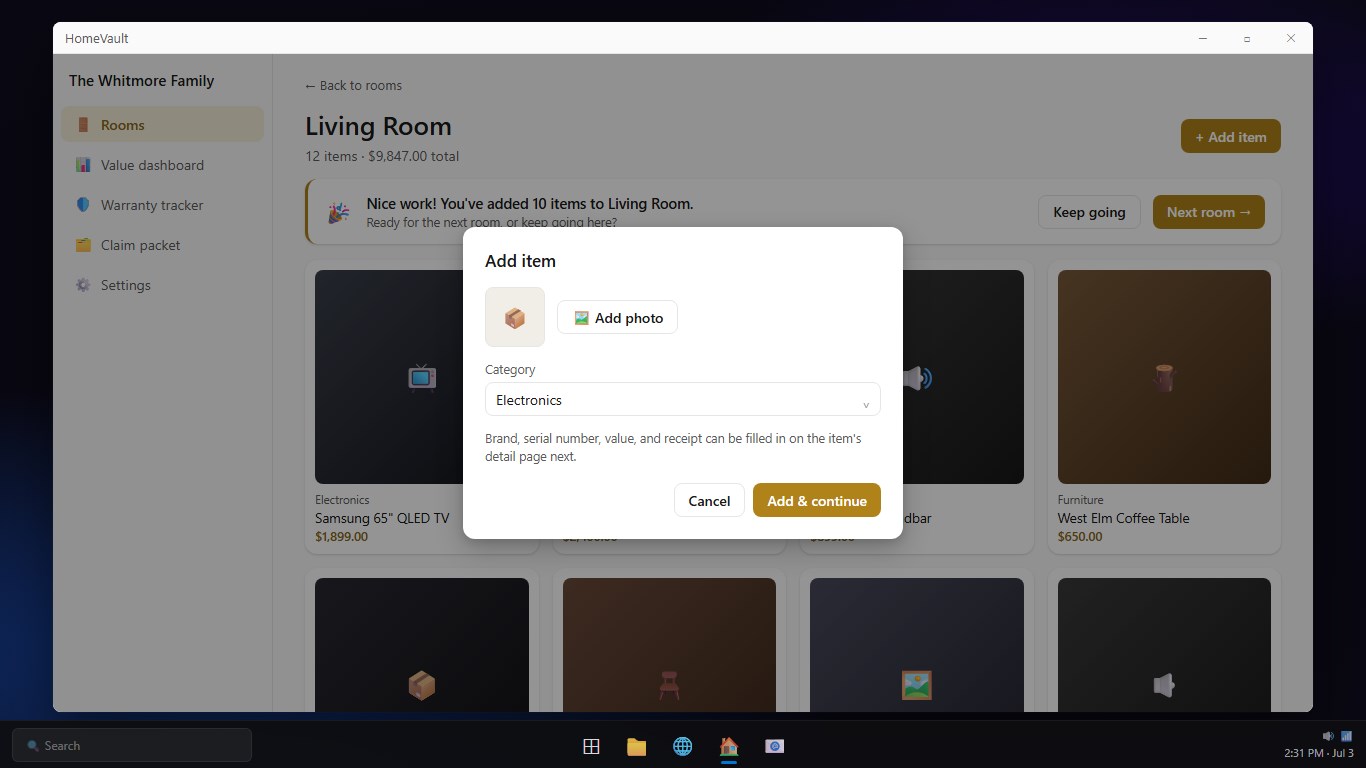Click the 12 items $9,847.00 total summary
1366x768 pixels.
382,156
